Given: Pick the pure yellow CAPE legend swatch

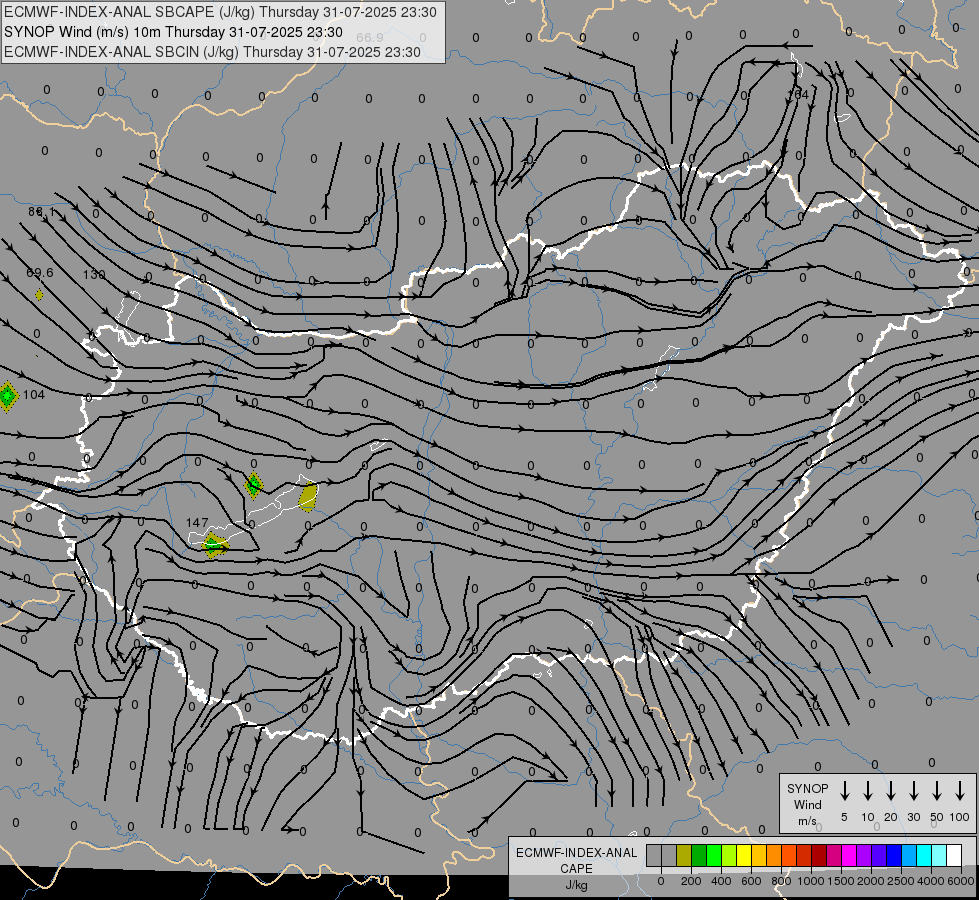Looking at the screenshot, I should [x=744, y=856].
